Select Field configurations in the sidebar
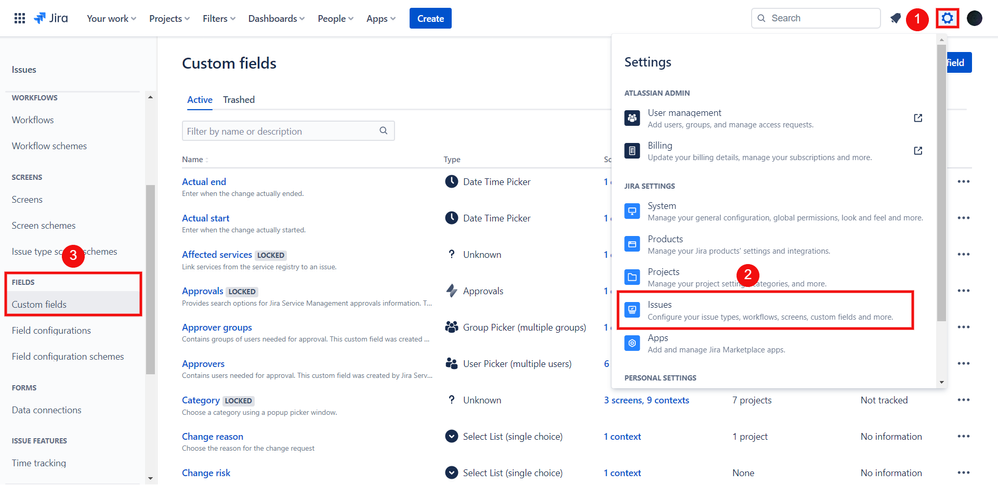Viewport: 998px width, 485px height. click(x=51, y=330)
